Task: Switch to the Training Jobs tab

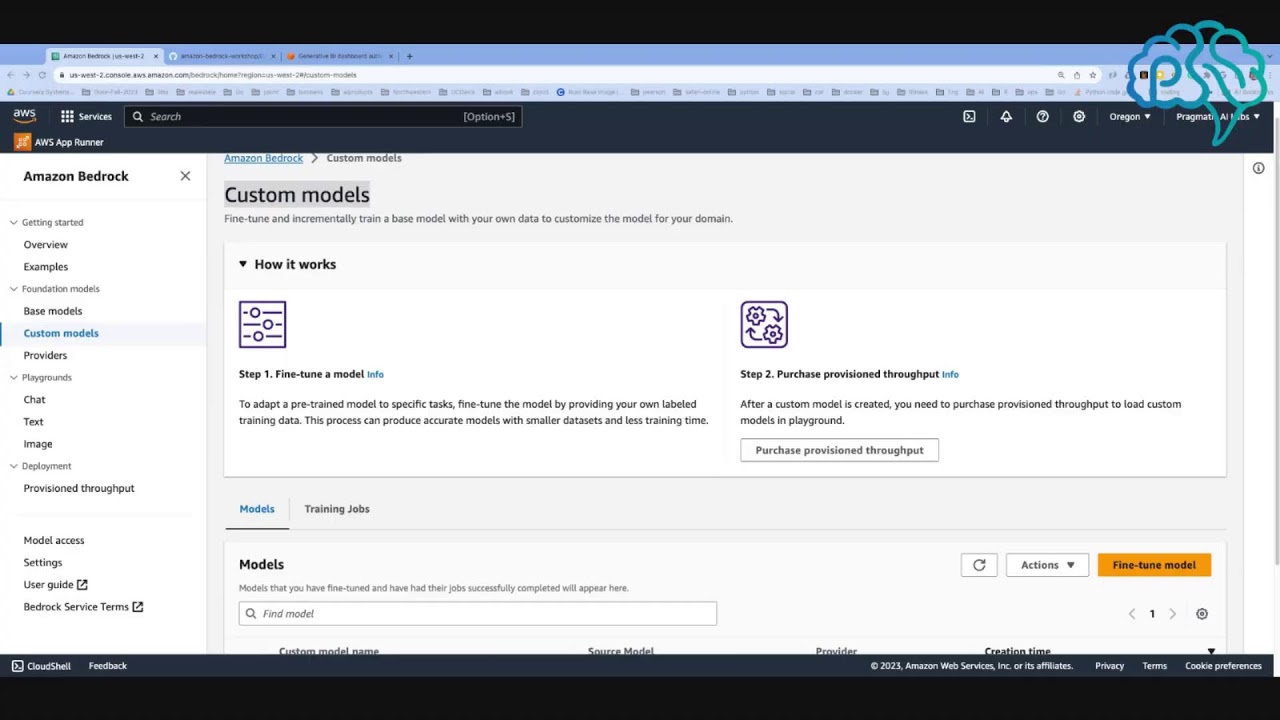Action: 337,509
